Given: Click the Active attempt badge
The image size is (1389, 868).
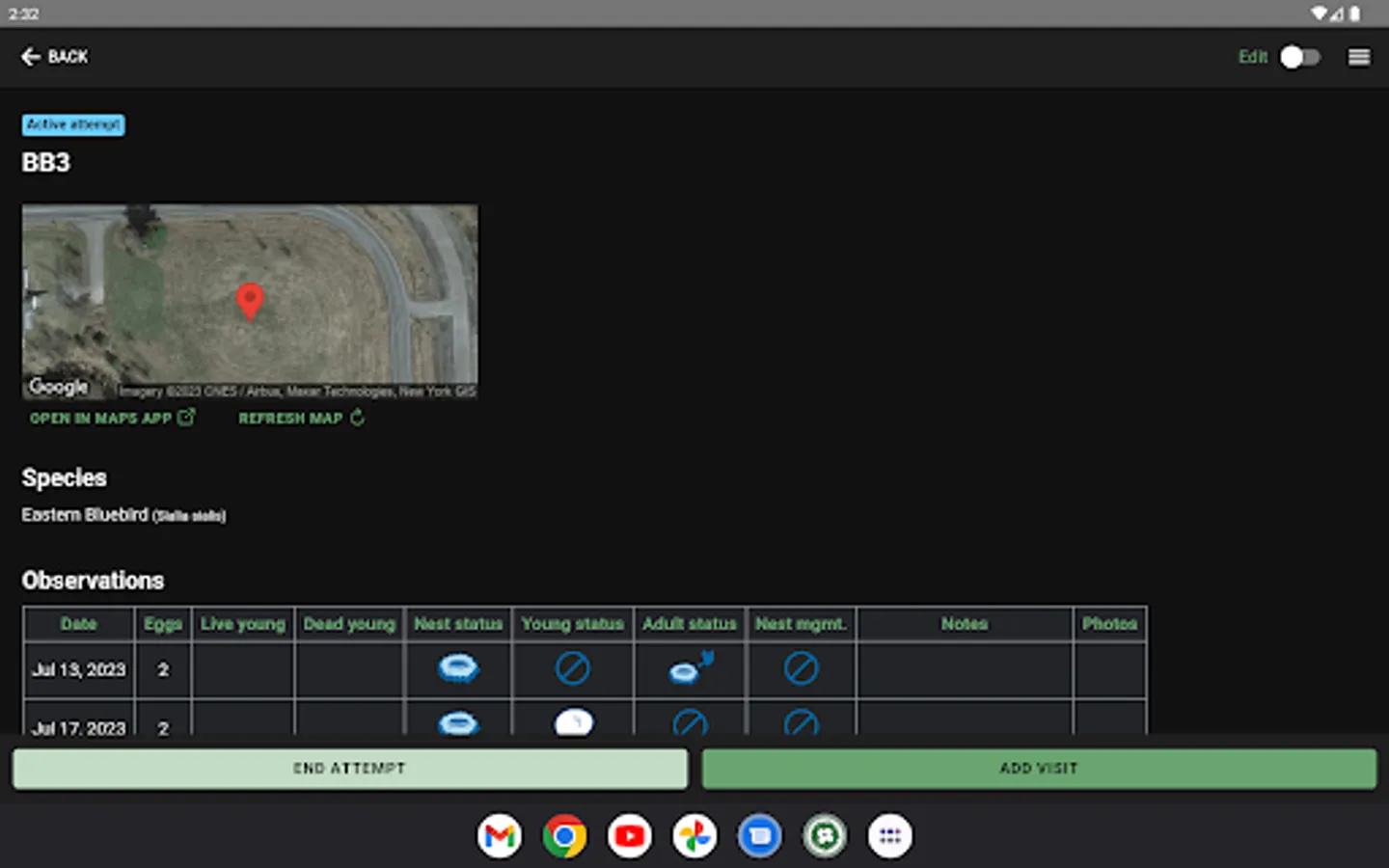Looking at the screenshot, I should [x=73, y=124].
